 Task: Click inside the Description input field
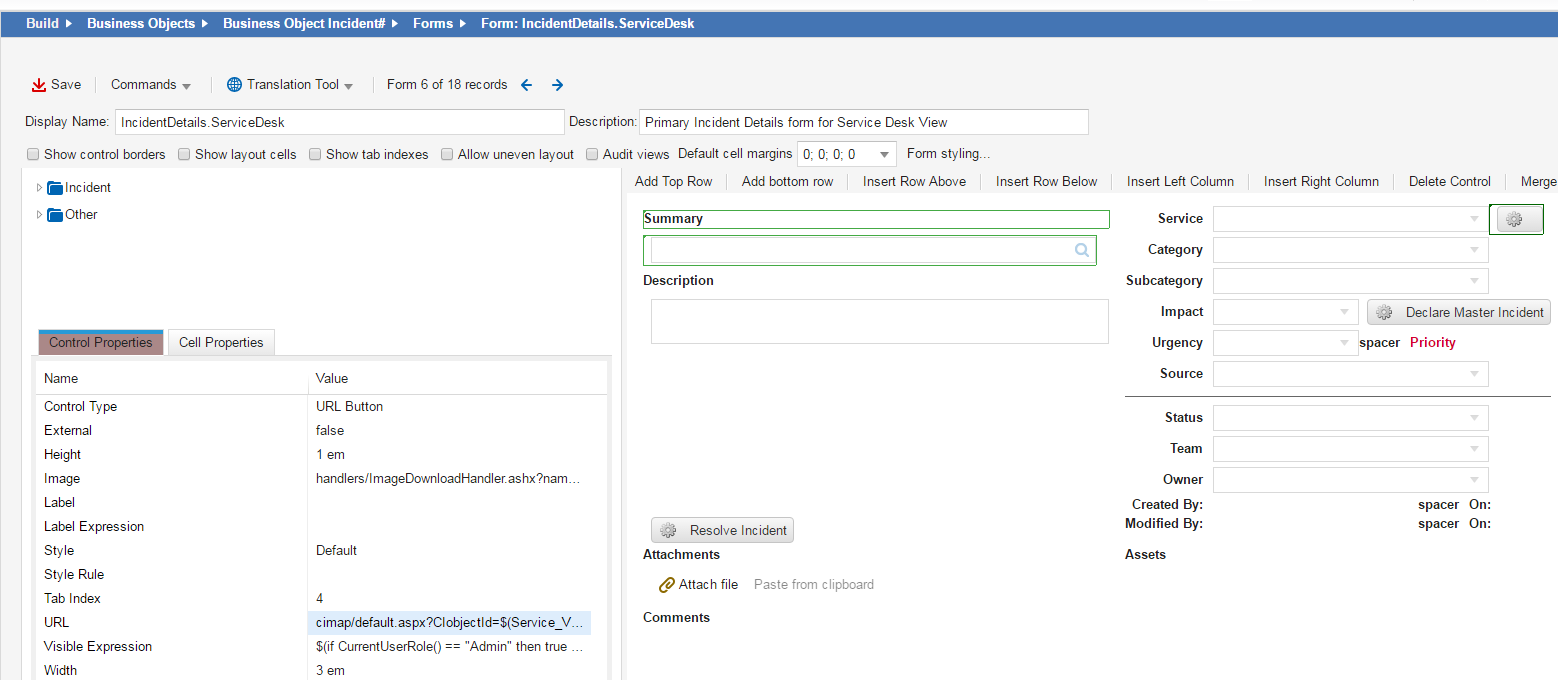click(x=880, y=320)
